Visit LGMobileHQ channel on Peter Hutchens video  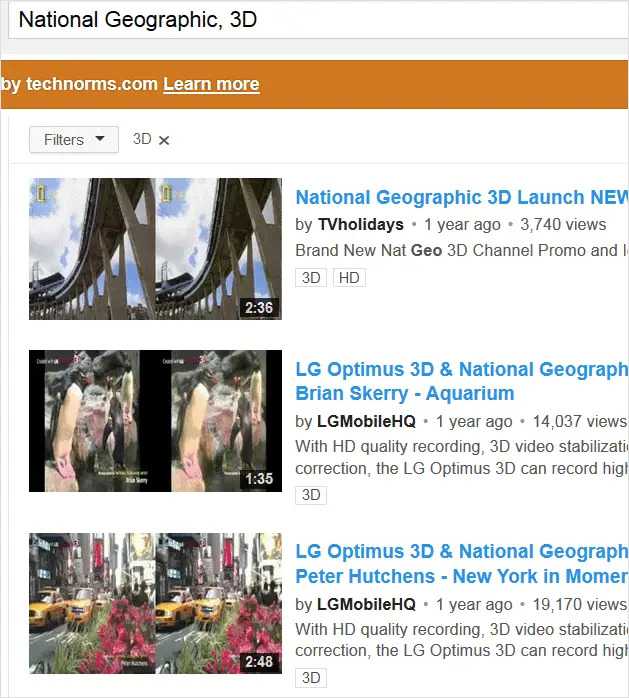pos(366,604)
